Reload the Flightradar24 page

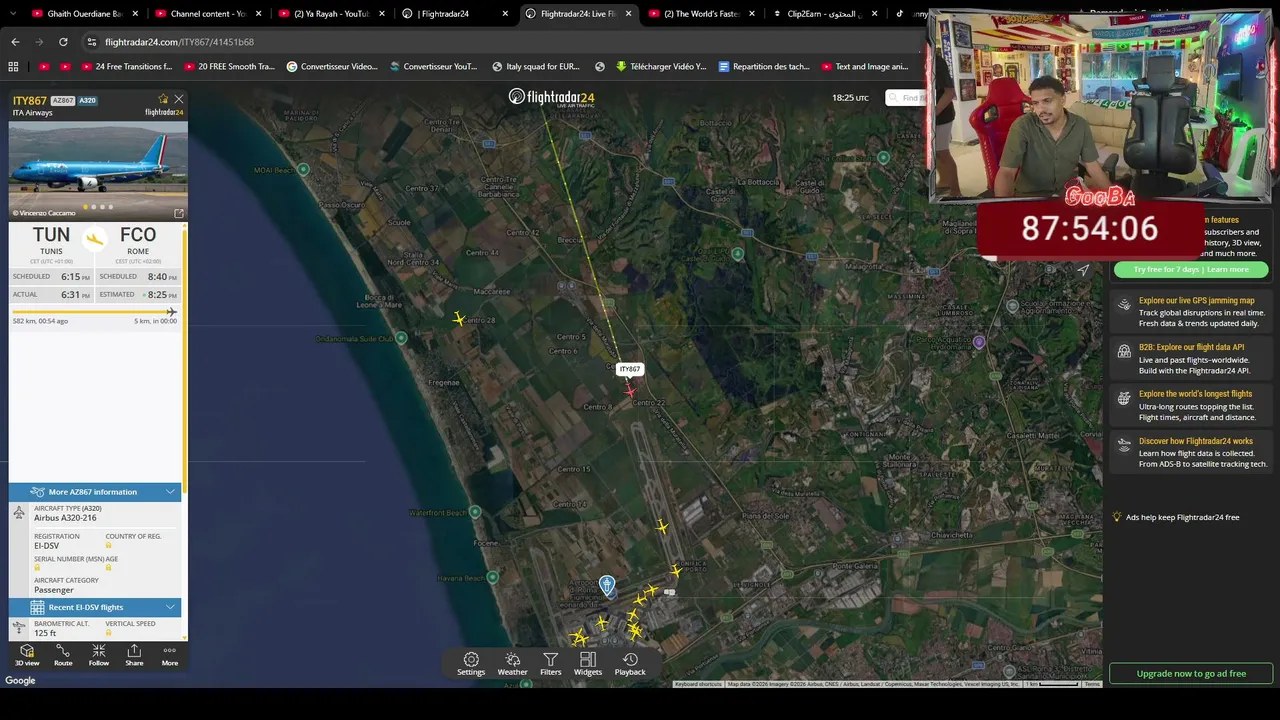click(x=63, y=42)
